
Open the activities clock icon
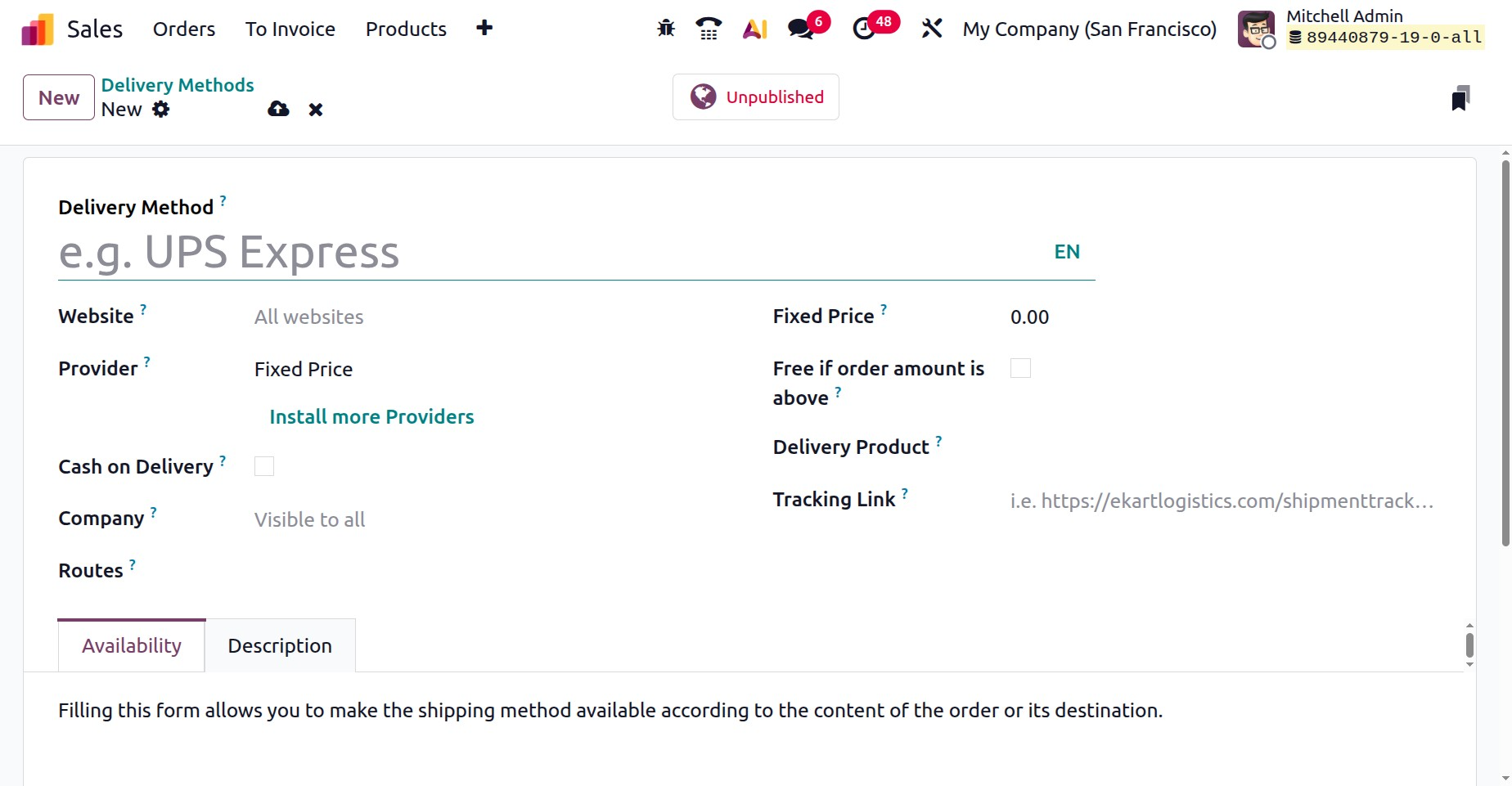pyautogui.click(x=864, y=29)
